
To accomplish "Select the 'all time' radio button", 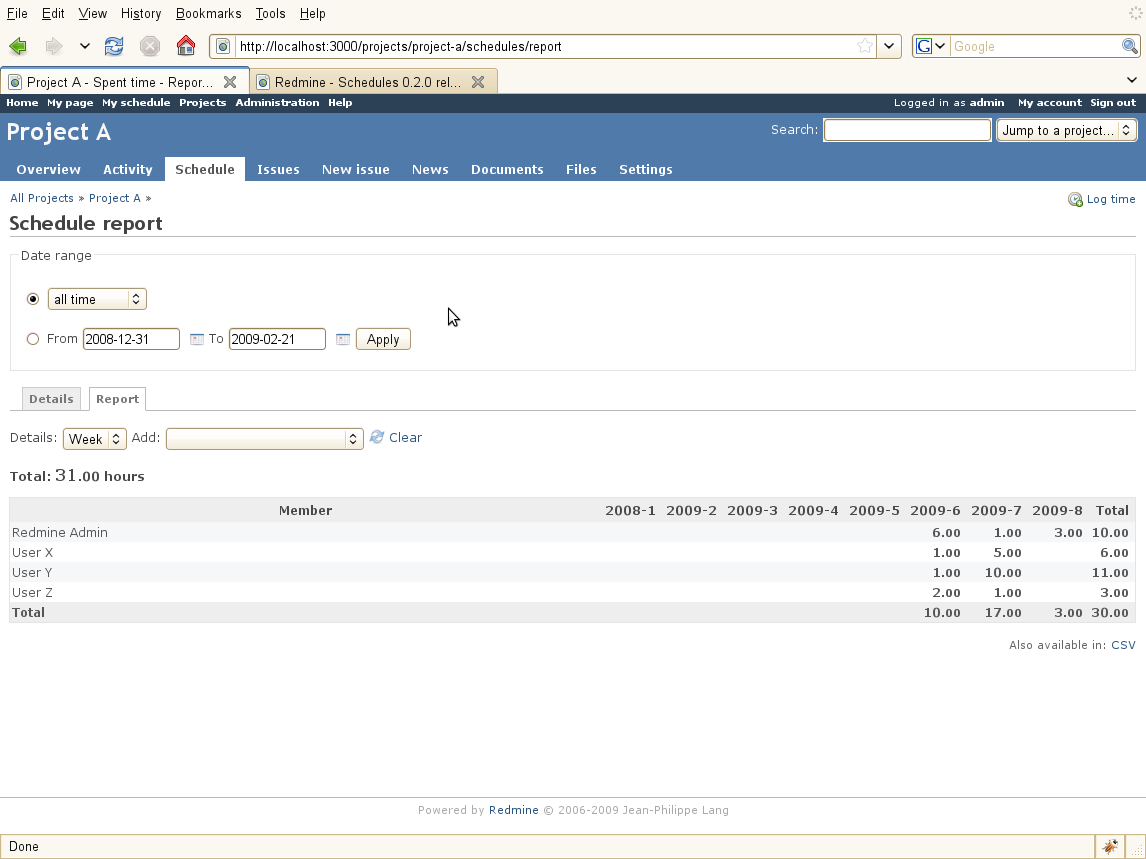I will pyautogui.click(x=33, y=299).
